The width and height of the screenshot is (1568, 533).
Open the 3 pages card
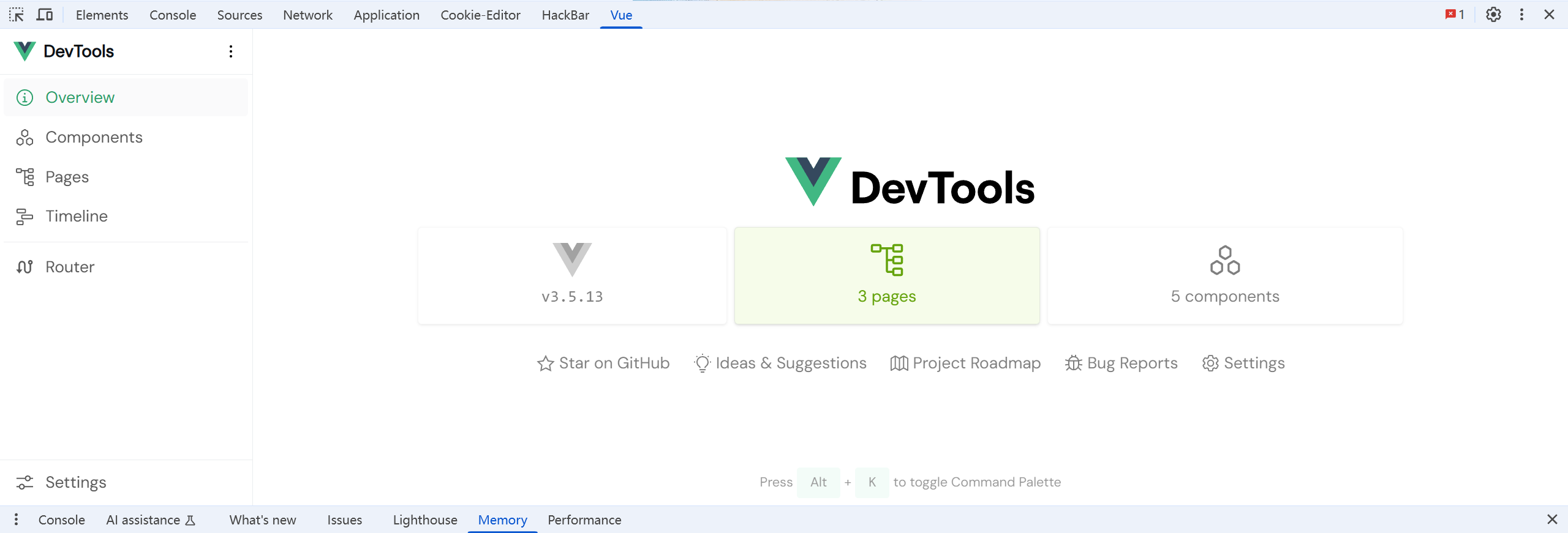887,276
